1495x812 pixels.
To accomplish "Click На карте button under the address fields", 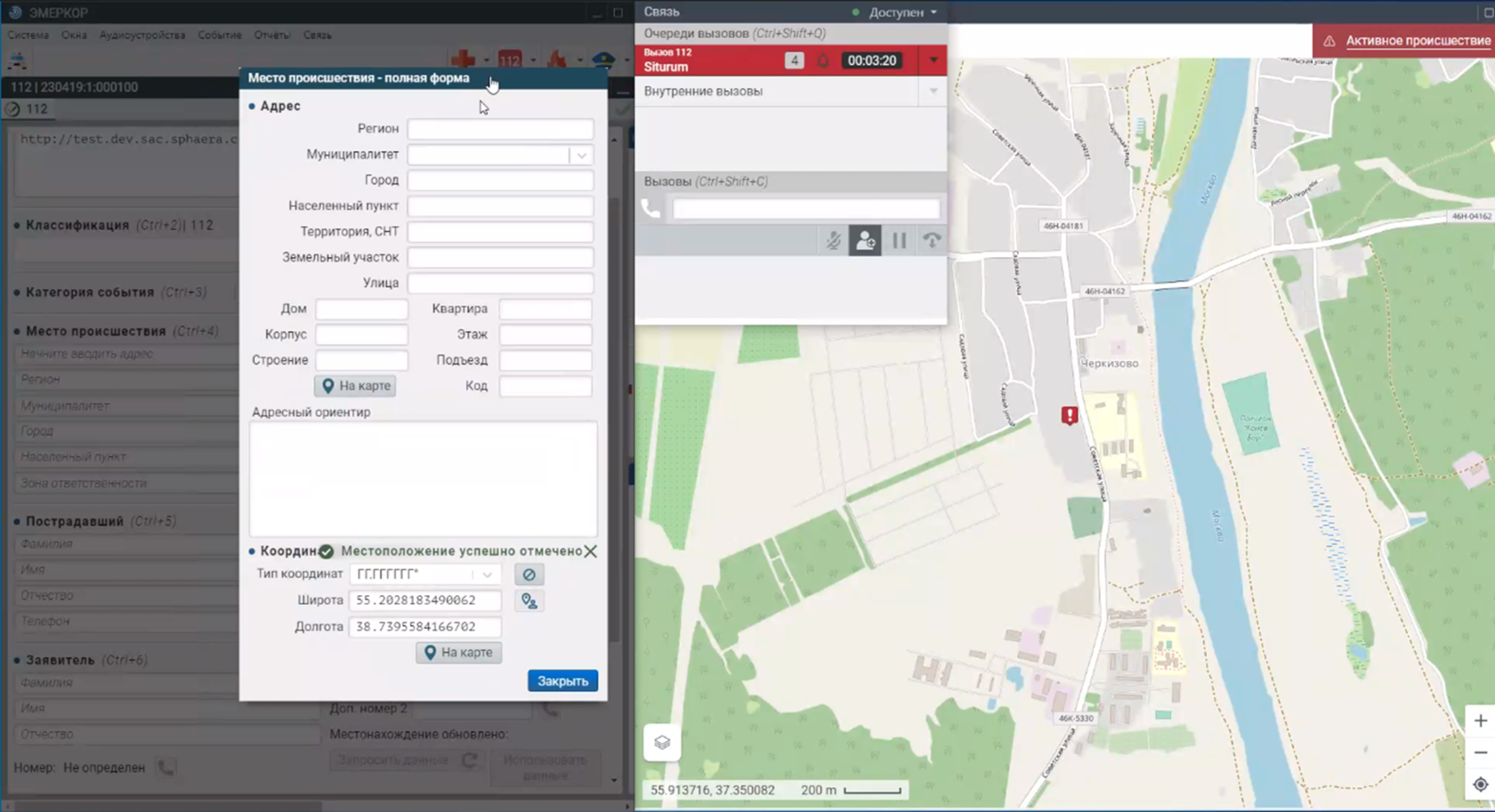I will click(355, 386).
